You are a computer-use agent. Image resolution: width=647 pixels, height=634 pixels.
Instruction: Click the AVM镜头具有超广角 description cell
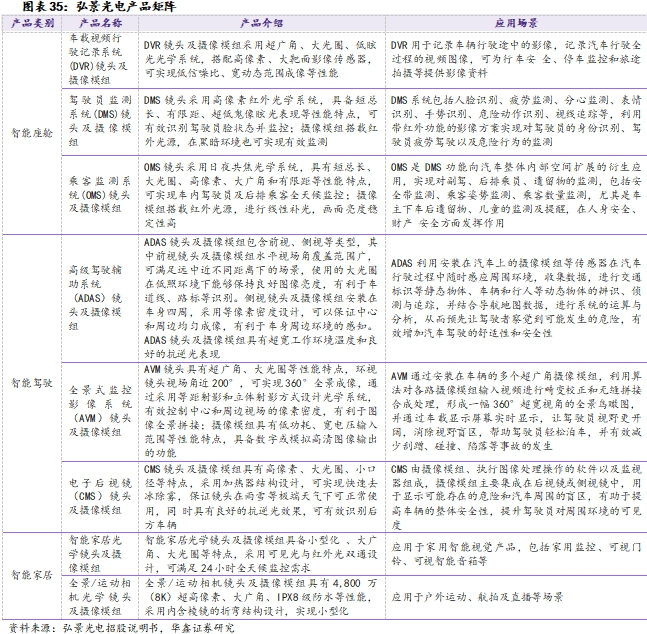[262, 411]
